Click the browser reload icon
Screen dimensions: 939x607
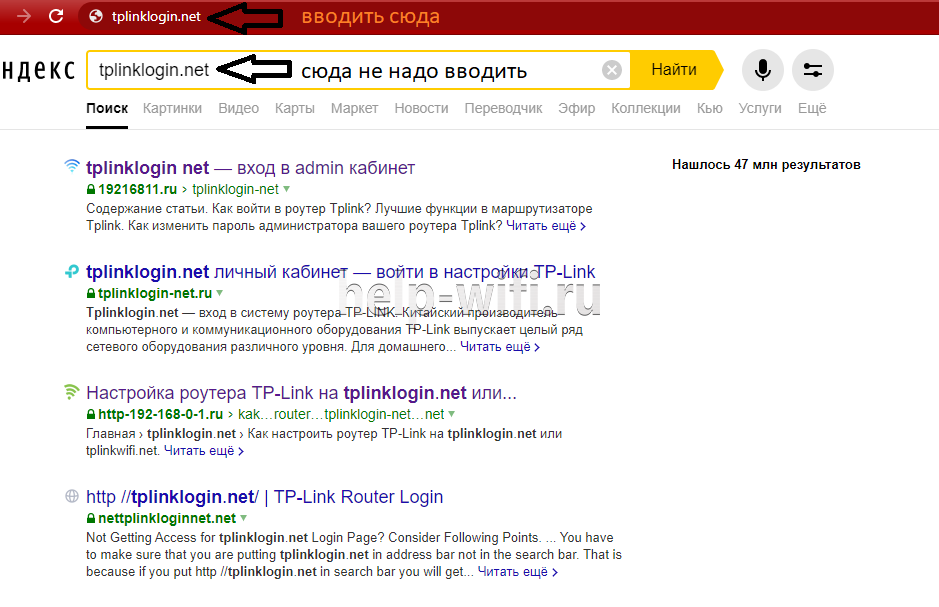click(57, 16)
